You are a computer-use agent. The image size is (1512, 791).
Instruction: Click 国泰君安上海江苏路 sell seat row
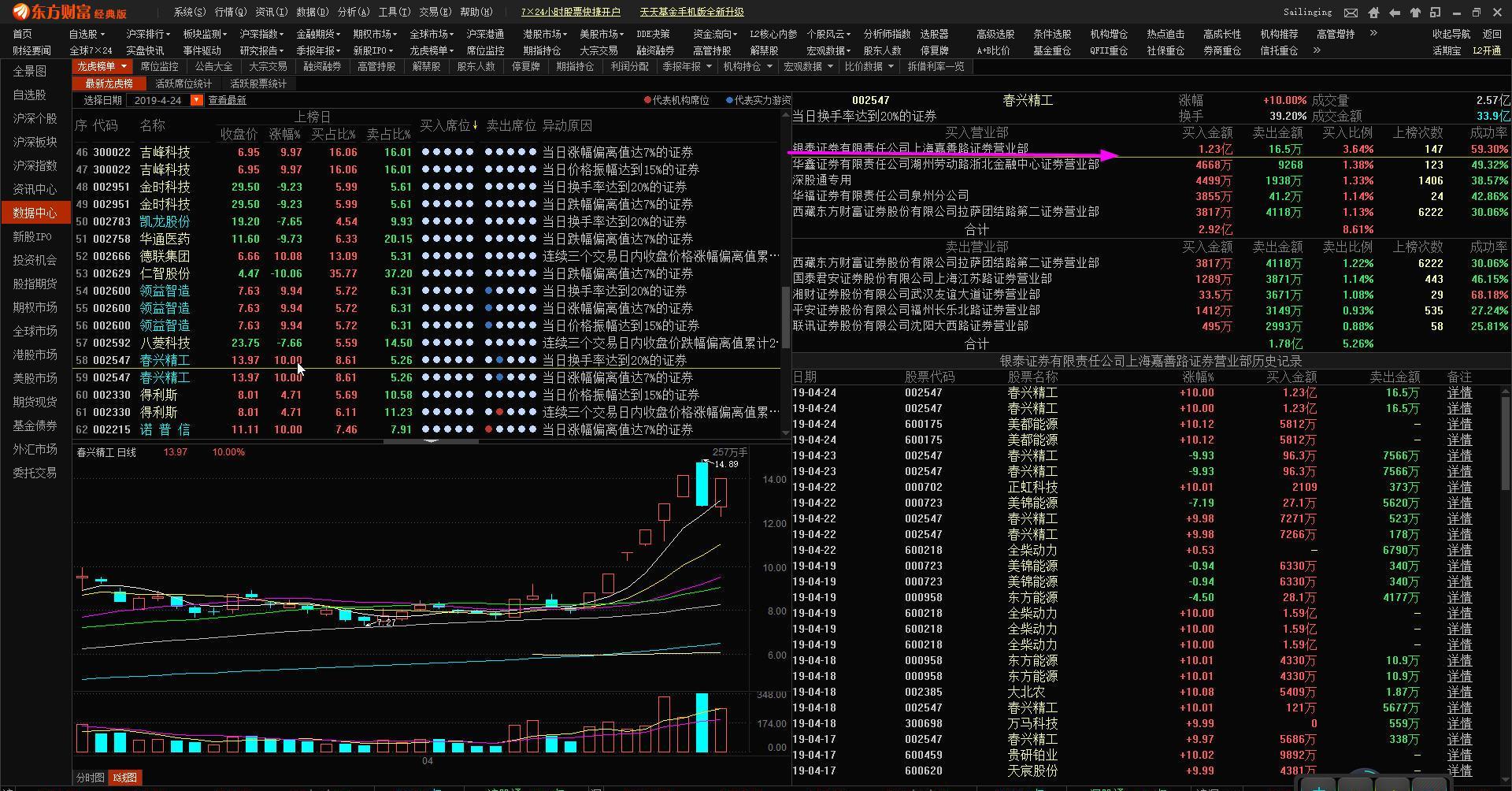pos(1151,279)
